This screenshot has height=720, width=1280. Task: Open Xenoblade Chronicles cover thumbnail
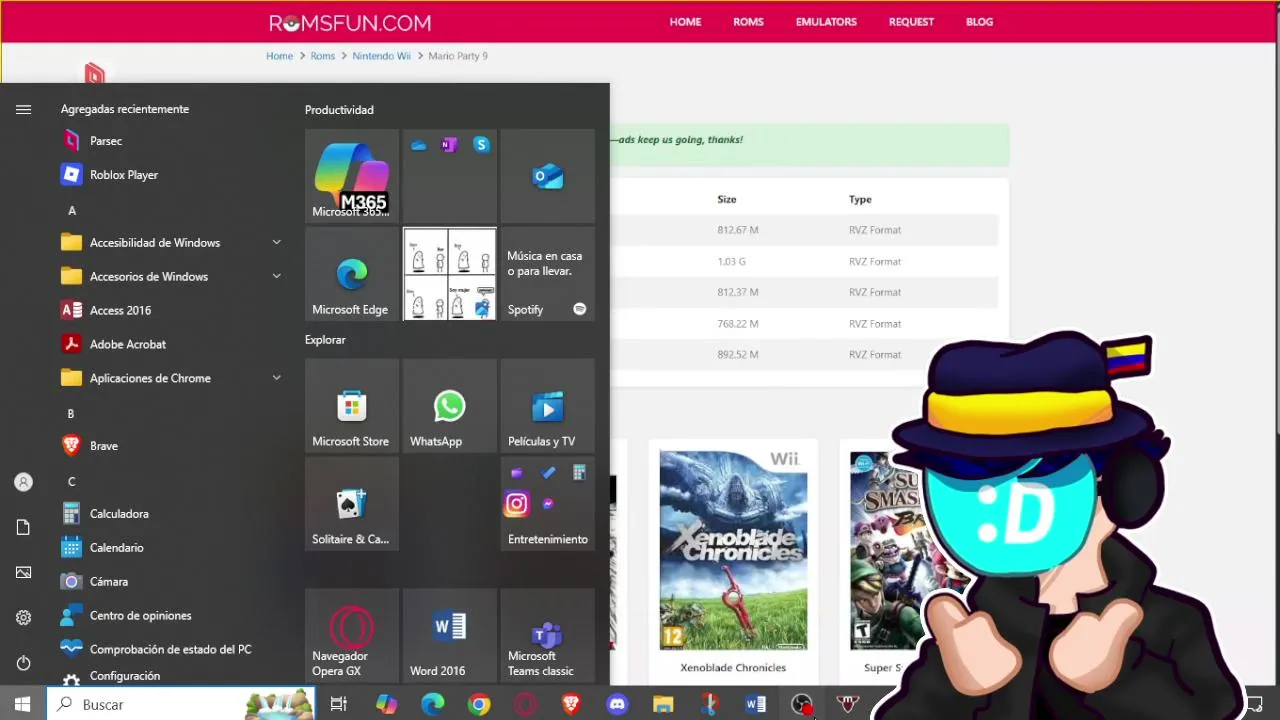coord(733,549)
